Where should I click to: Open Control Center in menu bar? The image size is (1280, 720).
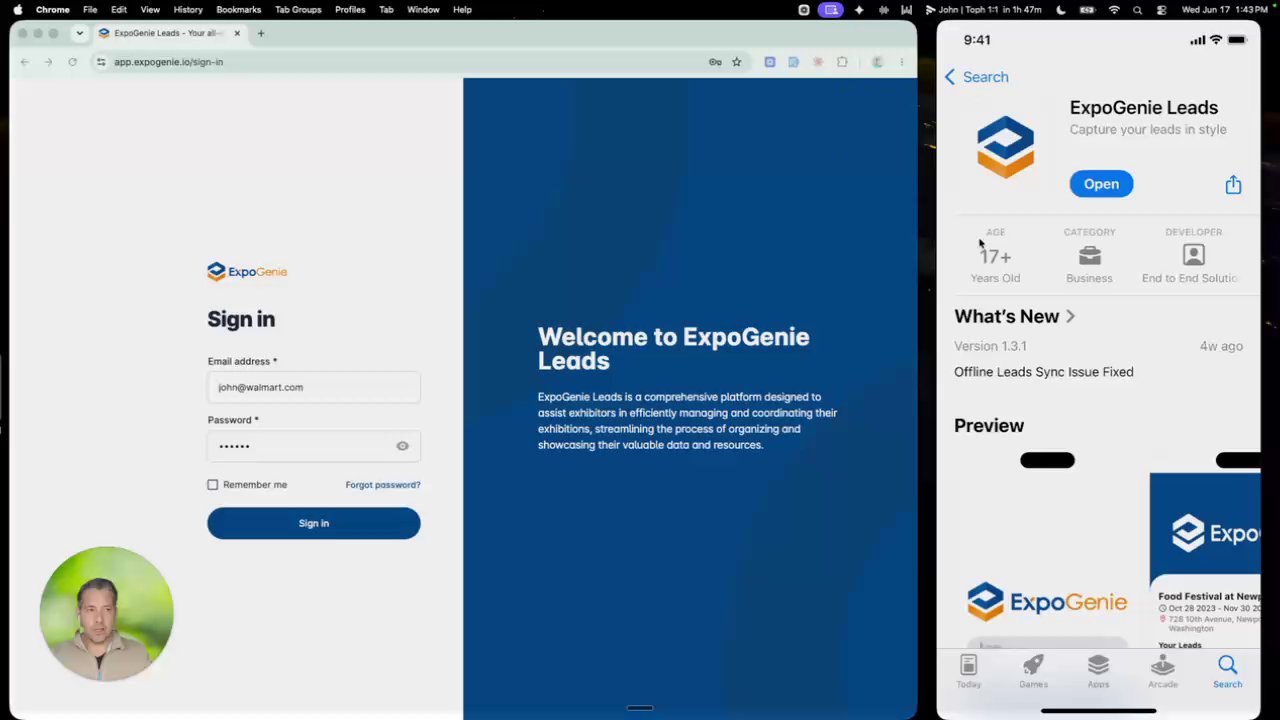click(1161, 10)
